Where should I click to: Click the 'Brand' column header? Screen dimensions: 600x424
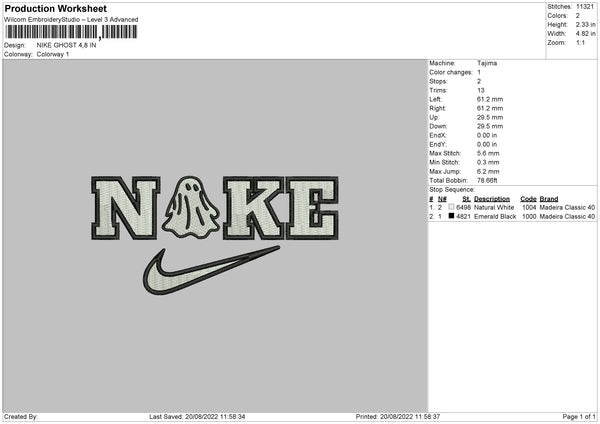549,199
